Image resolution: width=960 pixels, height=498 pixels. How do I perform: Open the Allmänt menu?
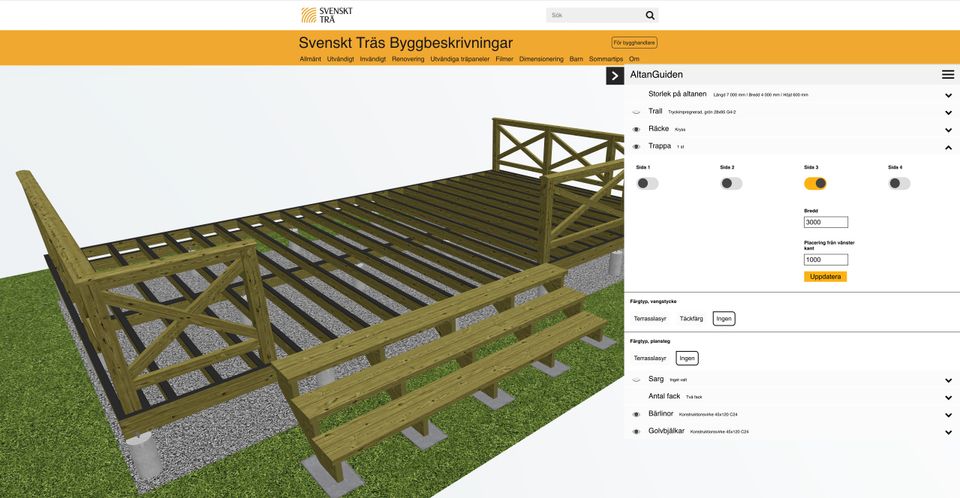(310, 59)
